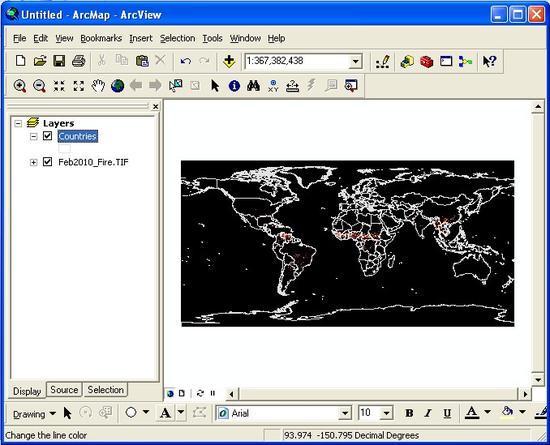The height and width of the screenshot is (445, 550).
Task: Open shape tool dropdown arrow beside the circle
Action: point(146,412)
